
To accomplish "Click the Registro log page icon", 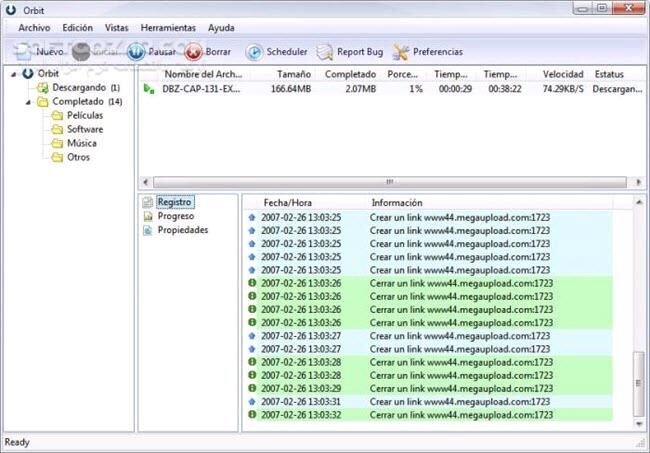I will [148, 203].
